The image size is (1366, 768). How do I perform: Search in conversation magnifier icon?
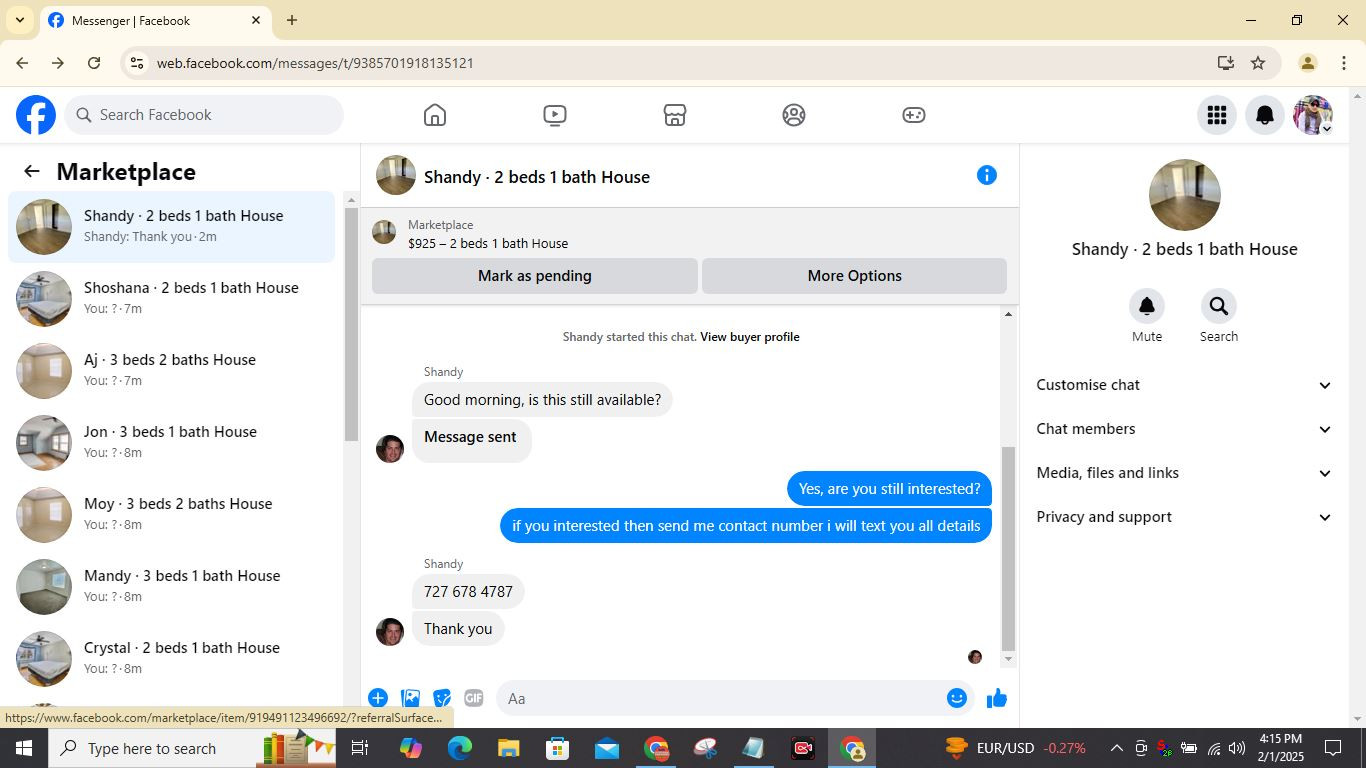1219,306
